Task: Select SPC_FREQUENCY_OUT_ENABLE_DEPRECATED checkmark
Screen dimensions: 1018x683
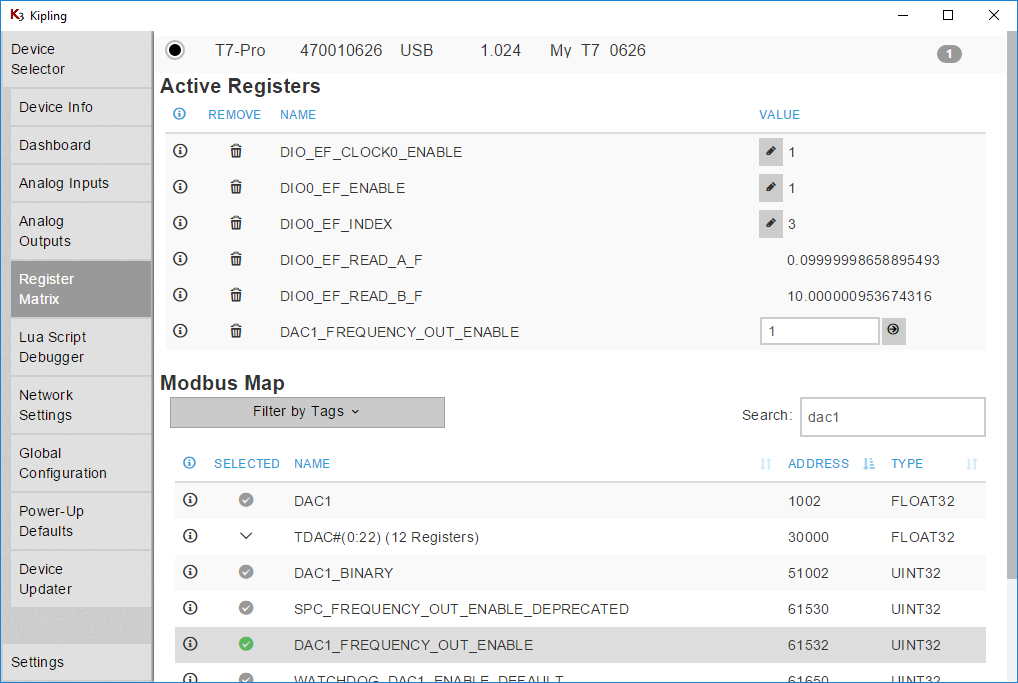Action: tap(246, 608)
